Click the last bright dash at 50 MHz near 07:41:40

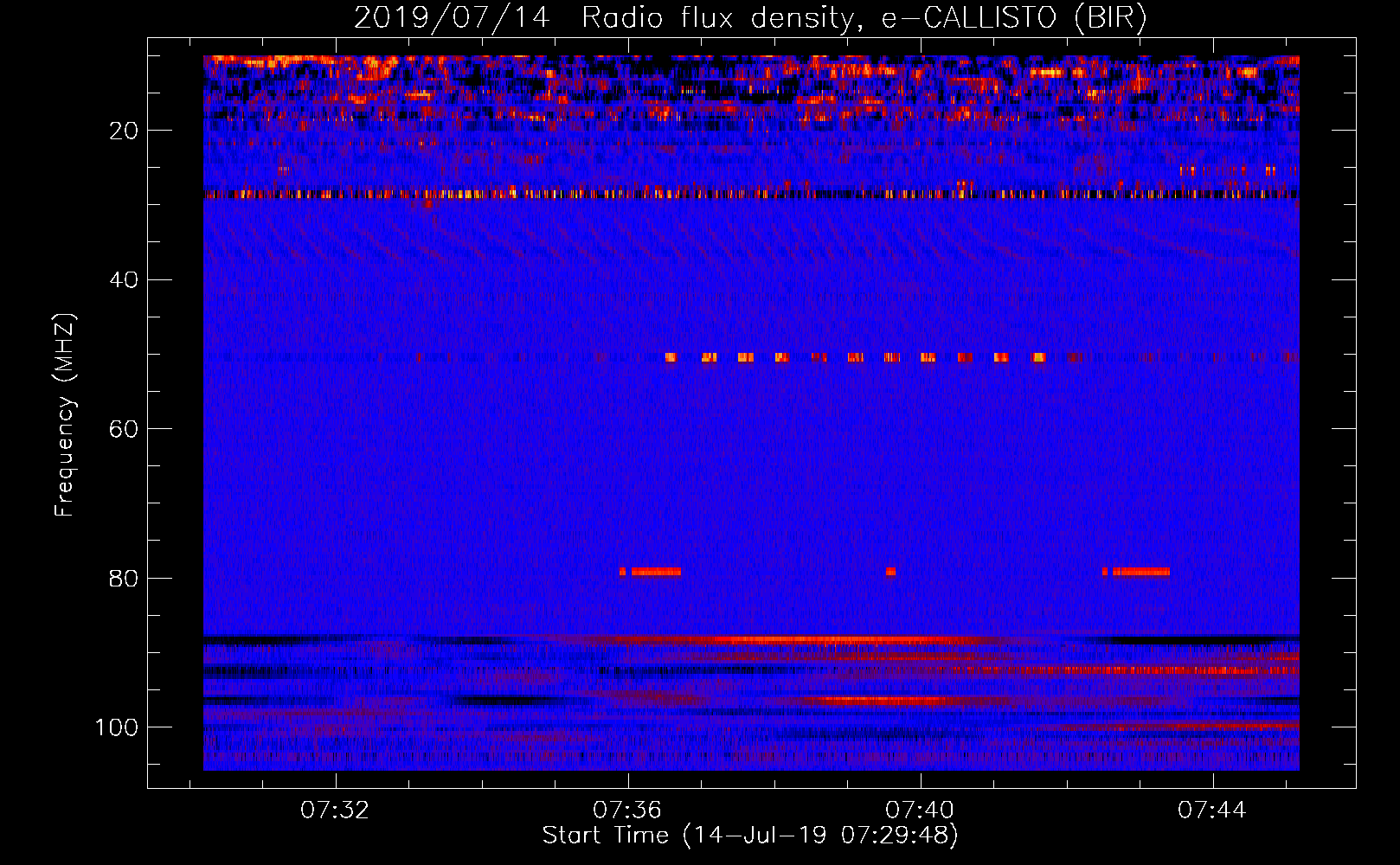click(x=1039, y=357)
